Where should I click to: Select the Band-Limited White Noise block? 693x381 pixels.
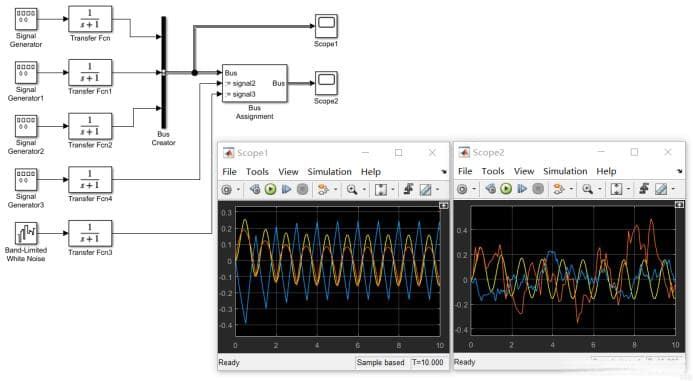coord(26,233)
